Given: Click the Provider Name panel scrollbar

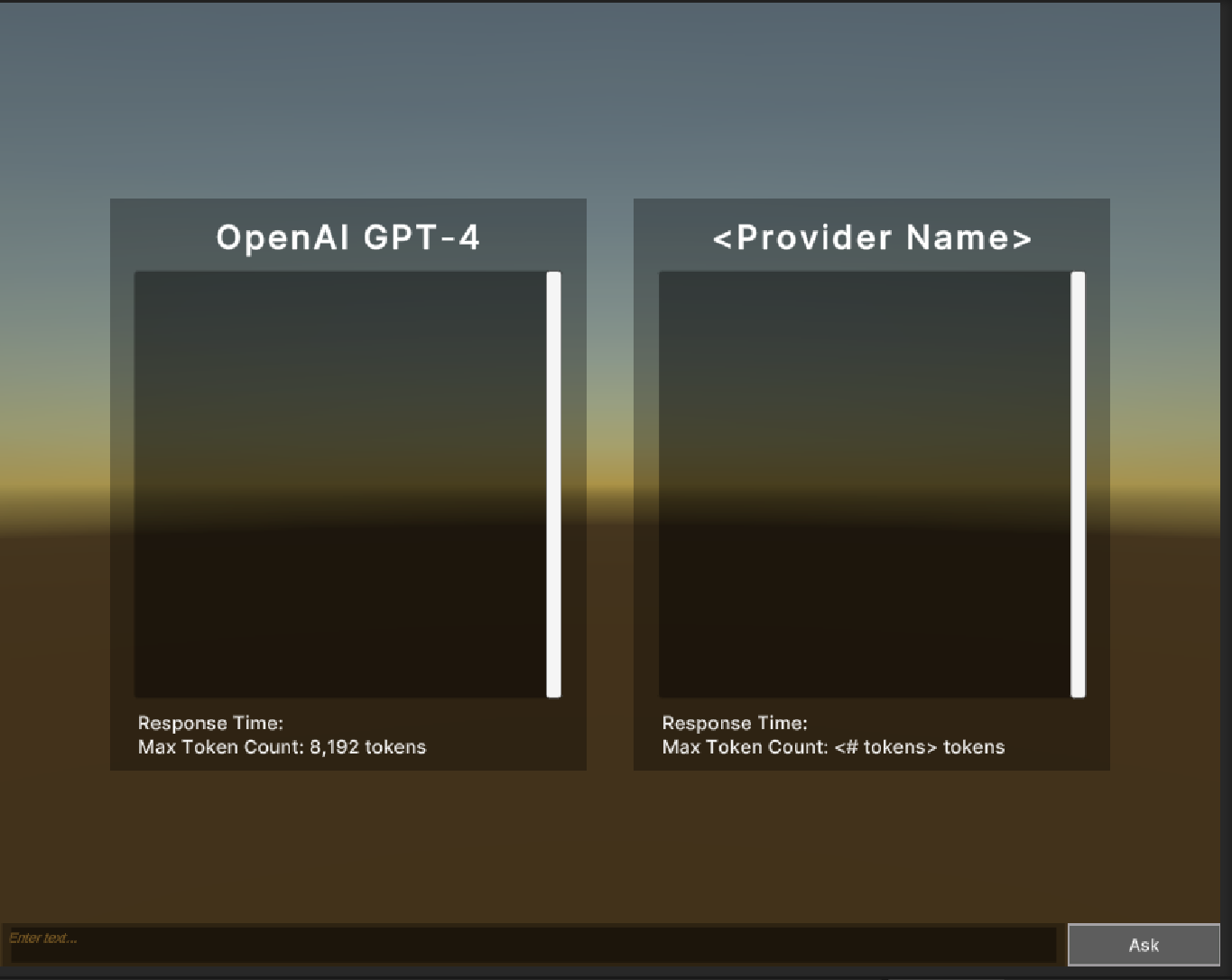Looking at the screenshot, I should click(x=1078, y=485).
